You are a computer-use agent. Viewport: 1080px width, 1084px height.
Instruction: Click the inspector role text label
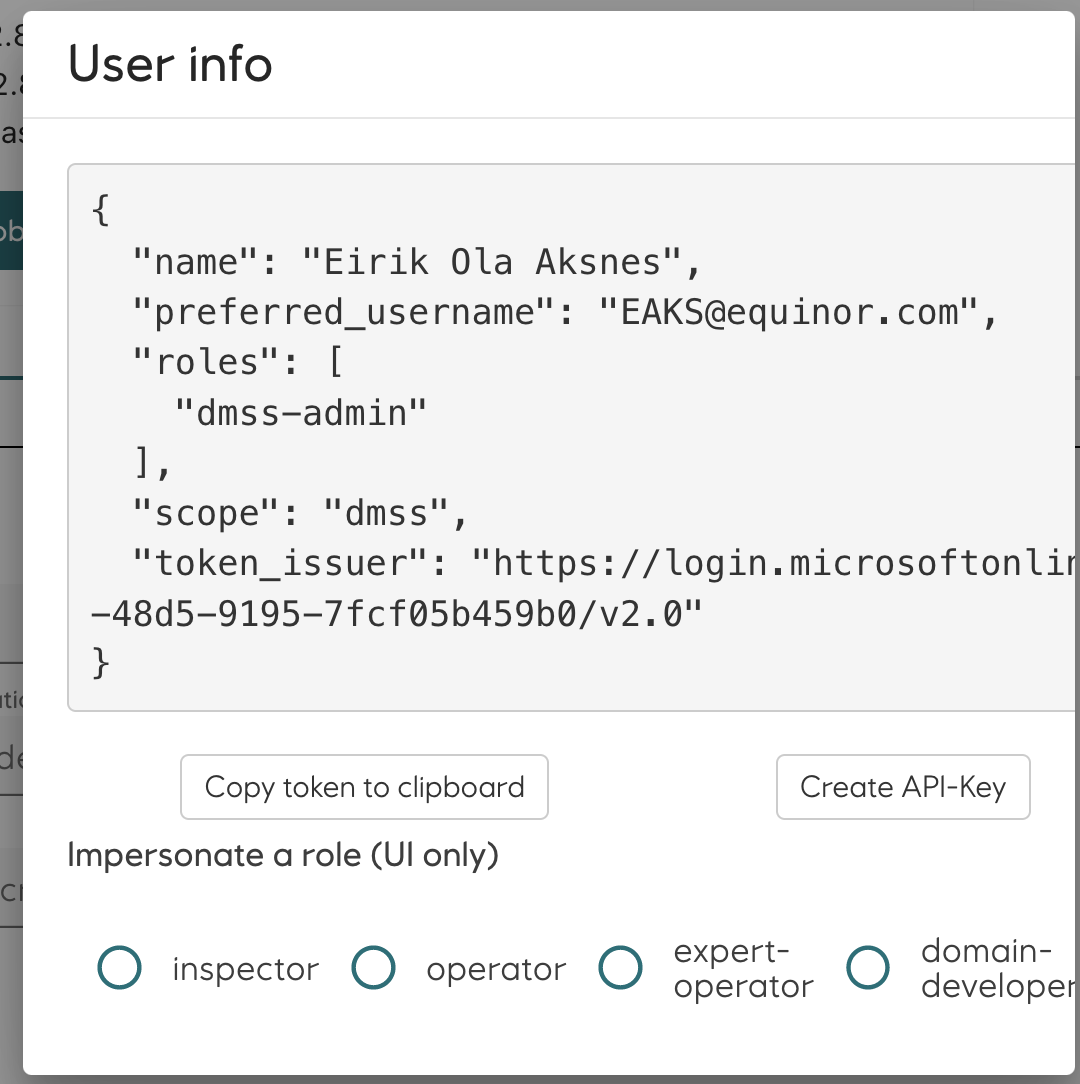[245, 968]
